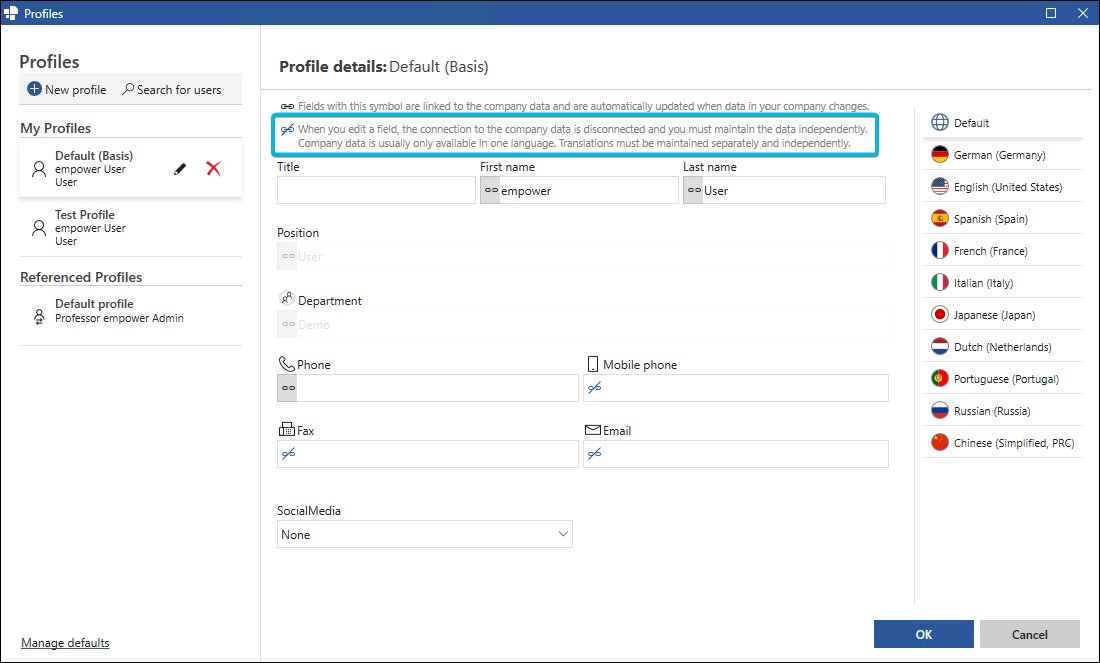The height and width of the screenshot is (663, 1100).
Task: Select the German (Germany) language tab
Action: coord(1002,154)
